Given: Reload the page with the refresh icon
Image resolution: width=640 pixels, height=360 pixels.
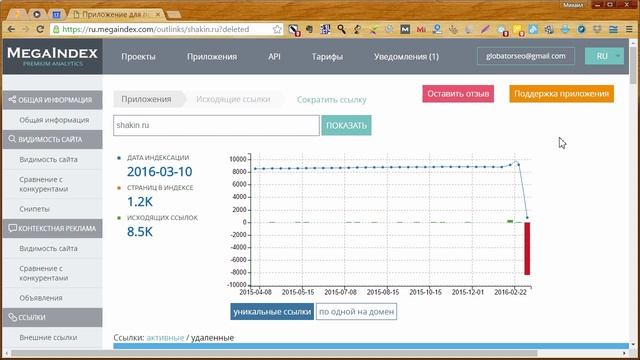Looking at the screenshot, I should tap(40, 29).
